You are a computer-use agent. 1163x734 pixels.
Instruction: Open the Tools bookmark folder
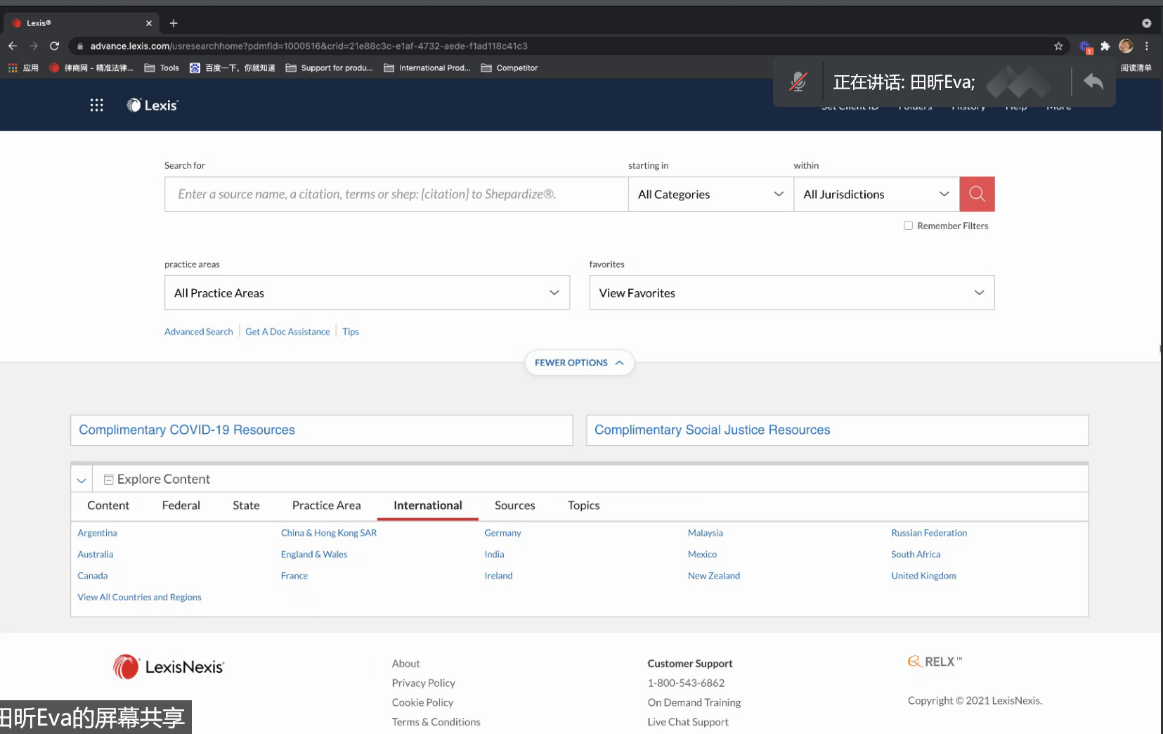[162, 67]
